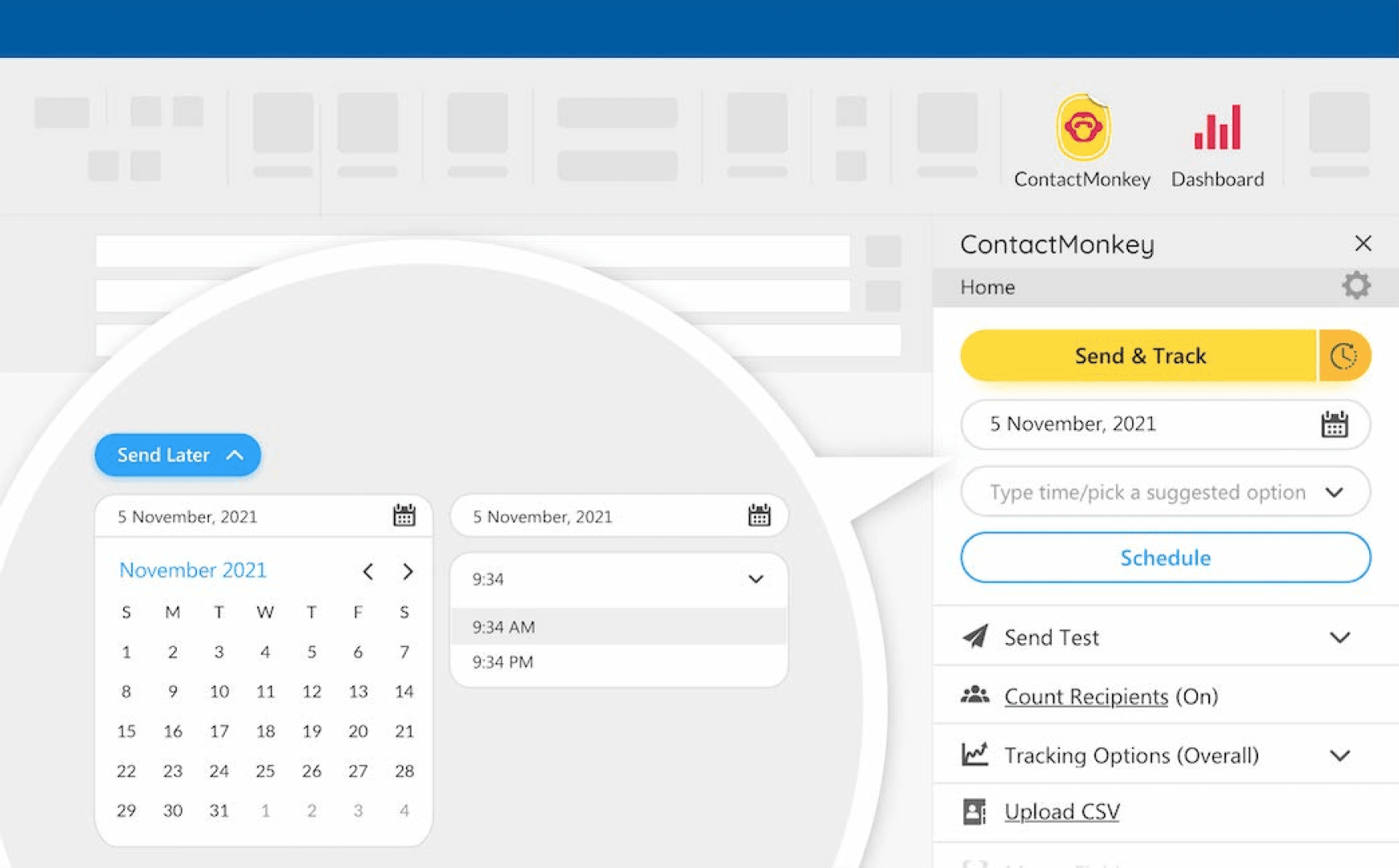Click the Upload CSV contact icon
The width and height of the screenshot is (1399, 868).
(x=974, y=812)
